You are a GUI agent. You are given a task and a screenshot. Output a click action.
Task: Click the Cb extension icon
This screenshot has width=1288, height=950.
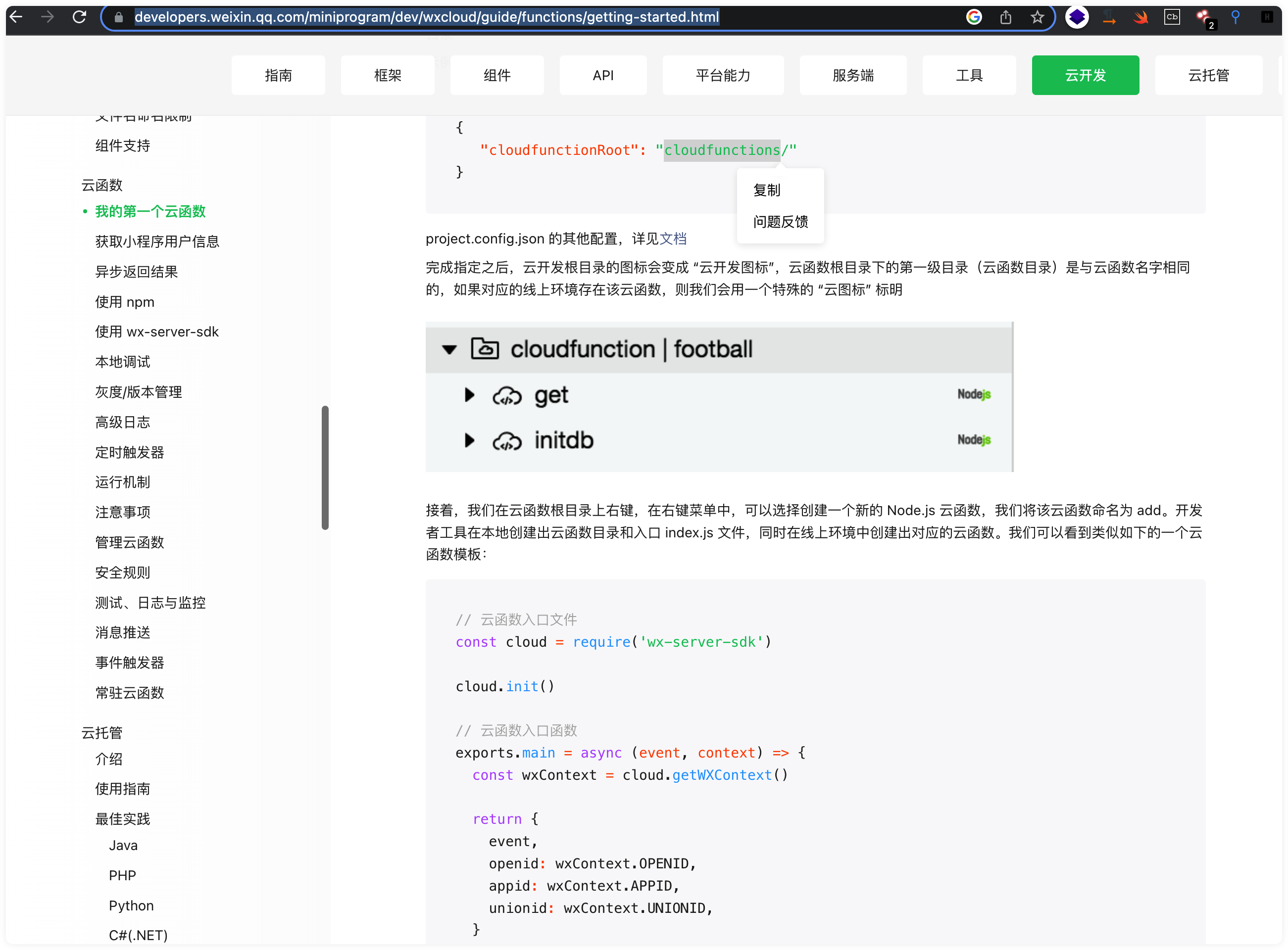click(x=1172, y=17)
